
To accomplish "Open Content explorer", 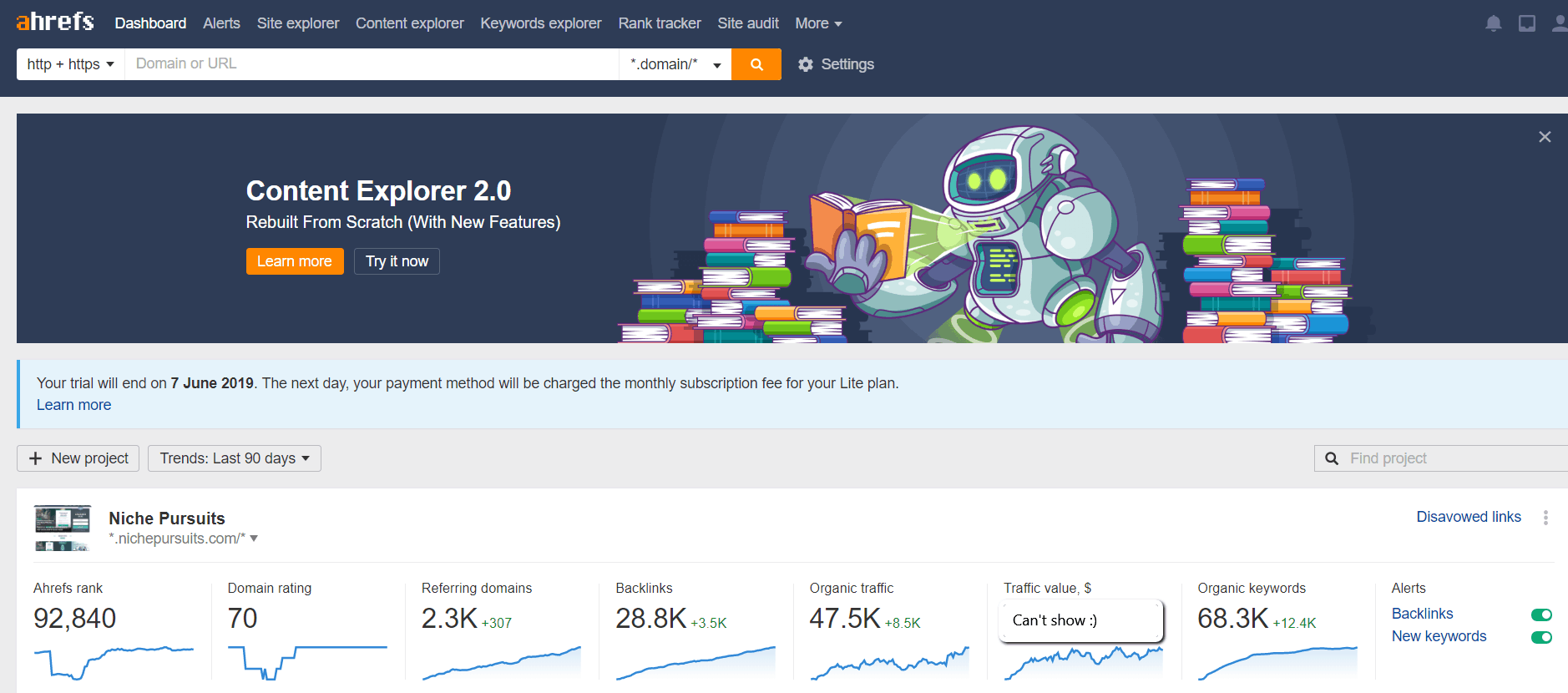I will point(410,23).
